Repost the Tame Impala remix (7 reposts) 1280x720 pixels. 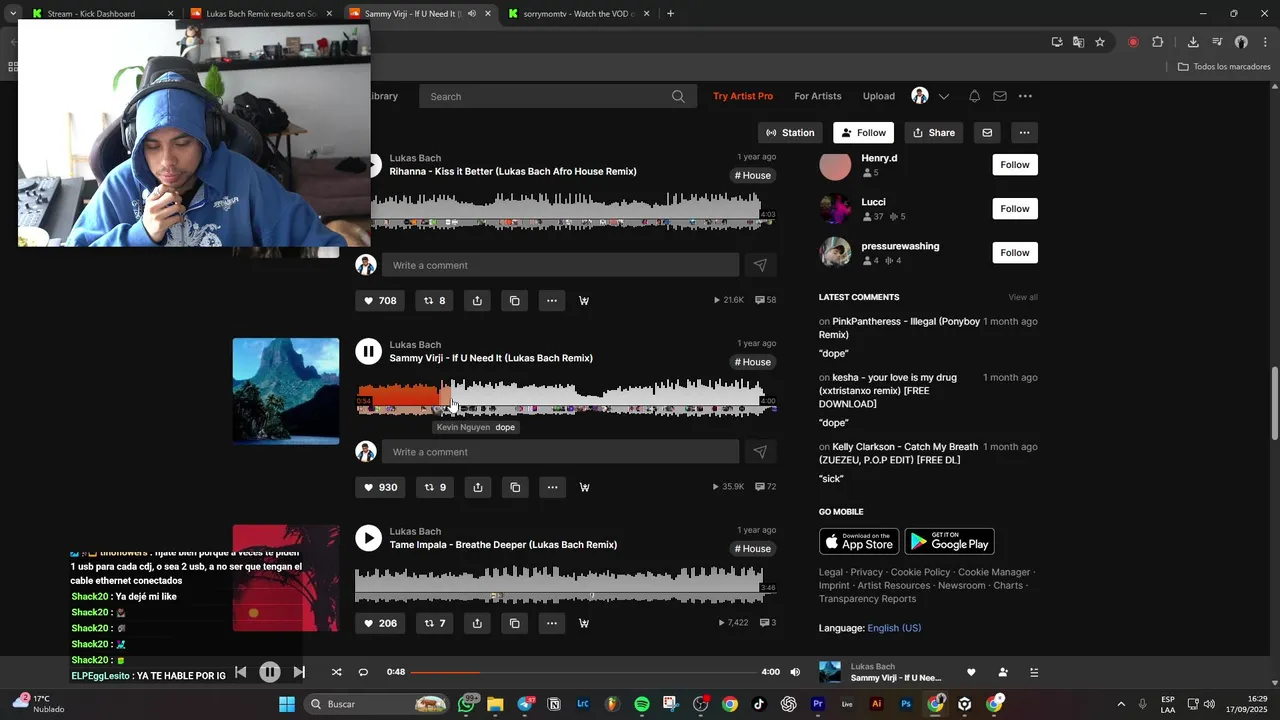435,623
